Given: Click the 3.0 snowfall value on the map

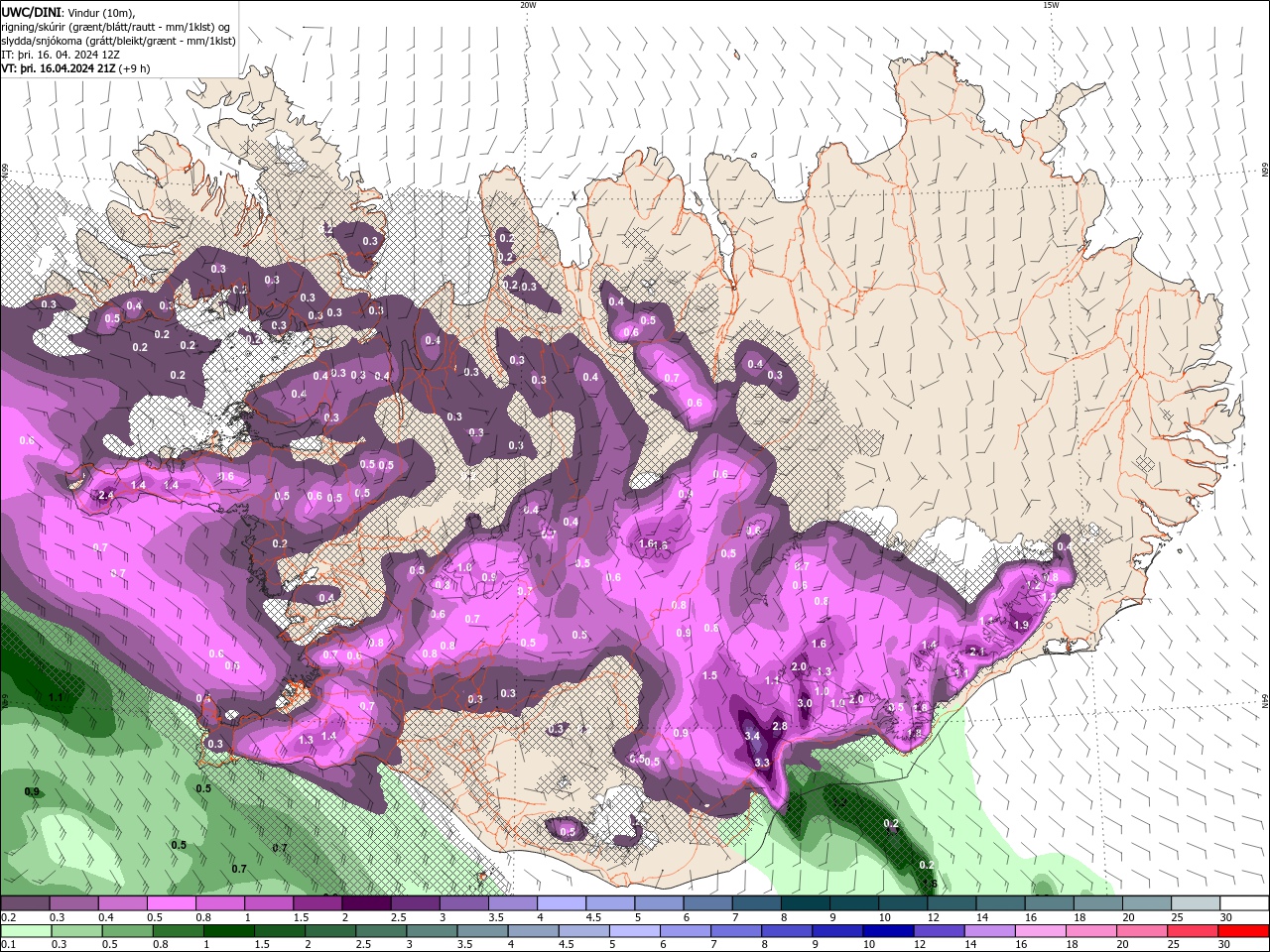Looking at the screenshot, I should [805, 703].
